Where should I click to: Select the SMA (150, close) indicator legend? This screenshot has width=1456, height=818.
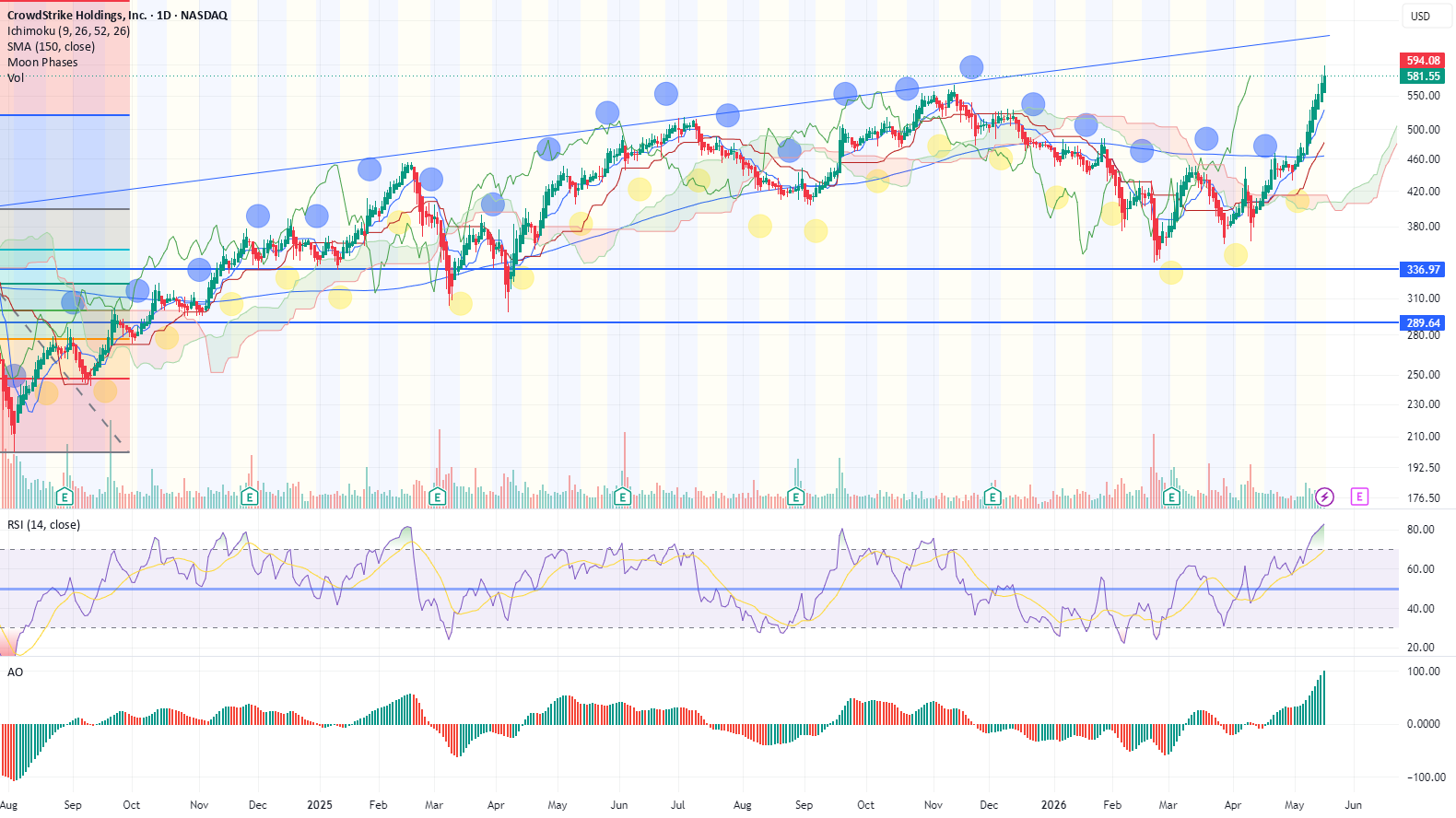coord(51,46)
